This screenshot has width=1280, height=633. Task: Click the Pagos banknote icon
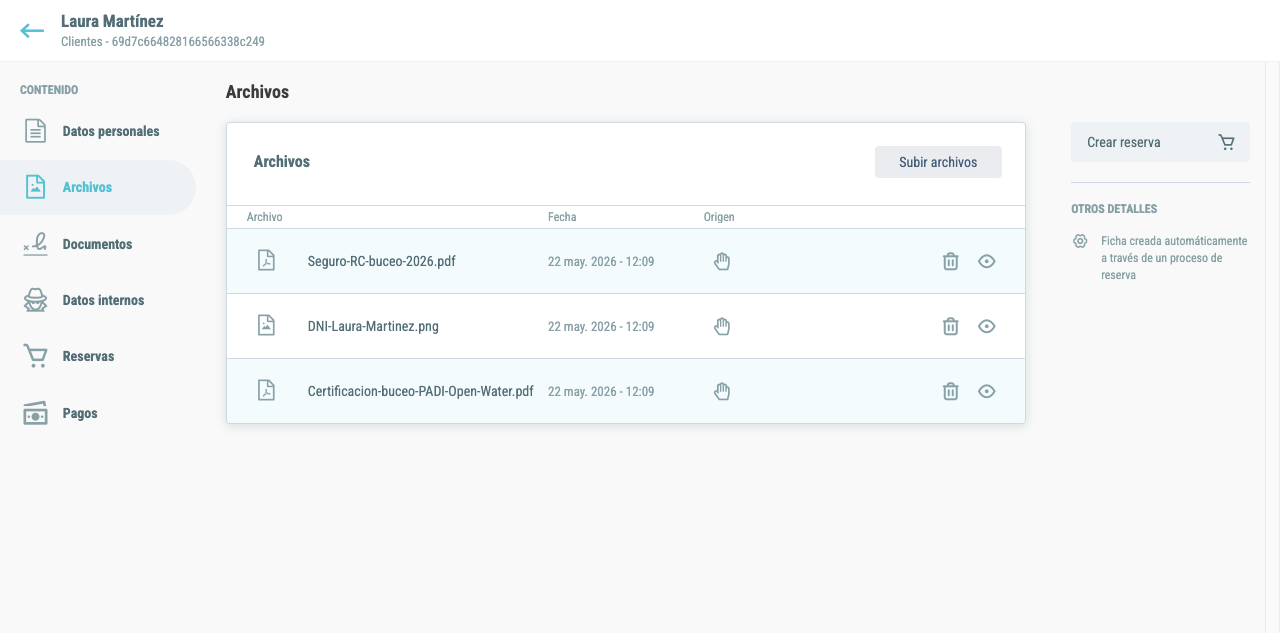35,413
